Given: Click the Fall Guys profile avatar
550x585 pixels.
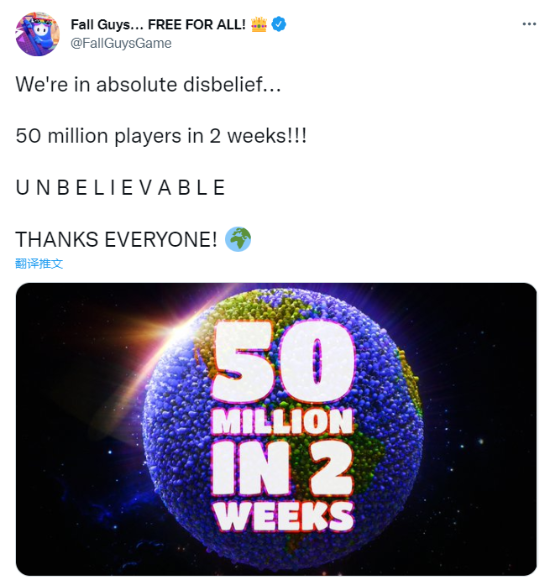Looking at the screenshot, I should (37, 34).
